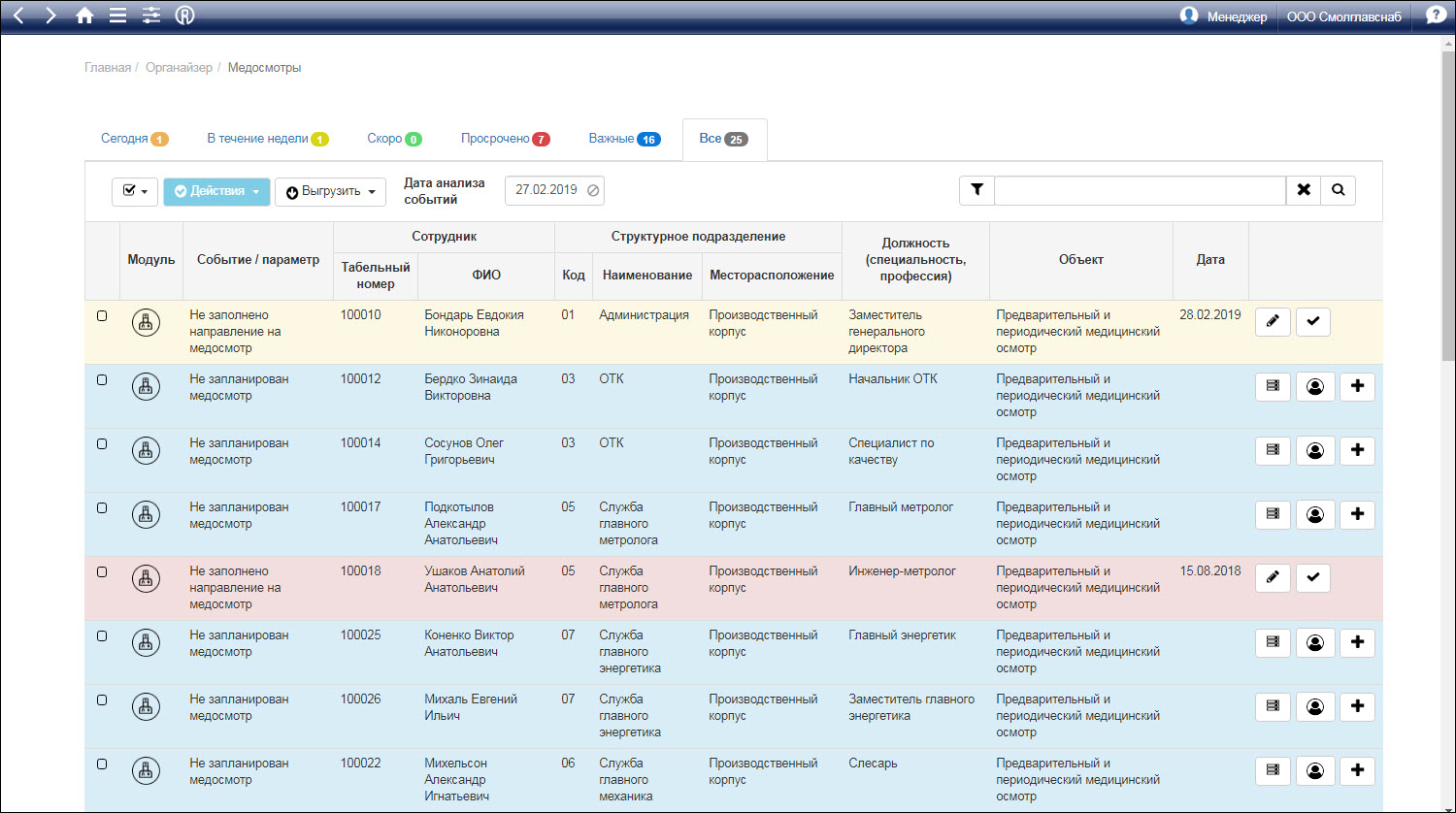Tick checkbox for Бердко Зинаида row
The width and height of the screenshot is (1456, 813).
[x=102, y=380]
